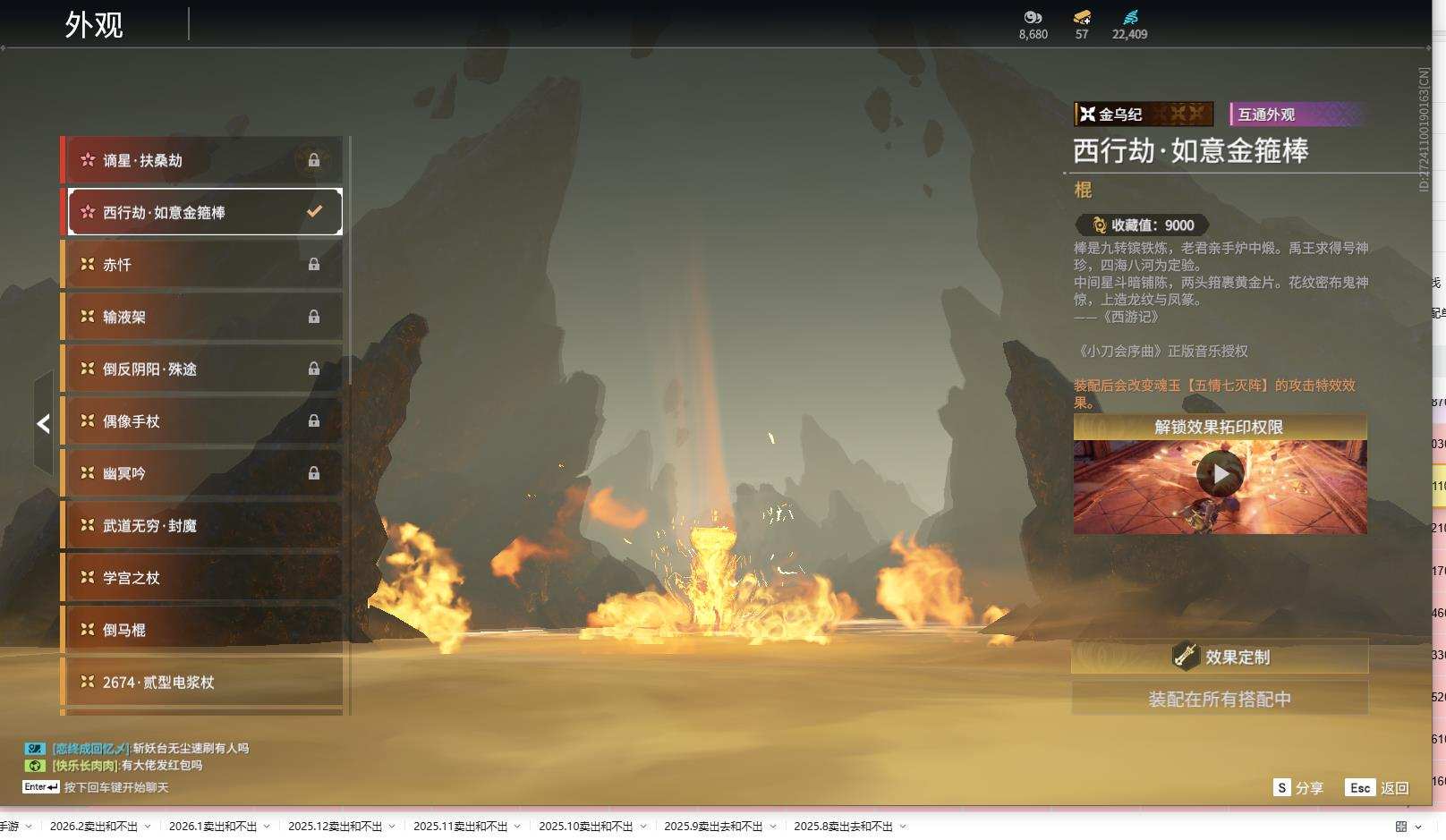Click the 棍 weapon type label

tap(1083, 190)
